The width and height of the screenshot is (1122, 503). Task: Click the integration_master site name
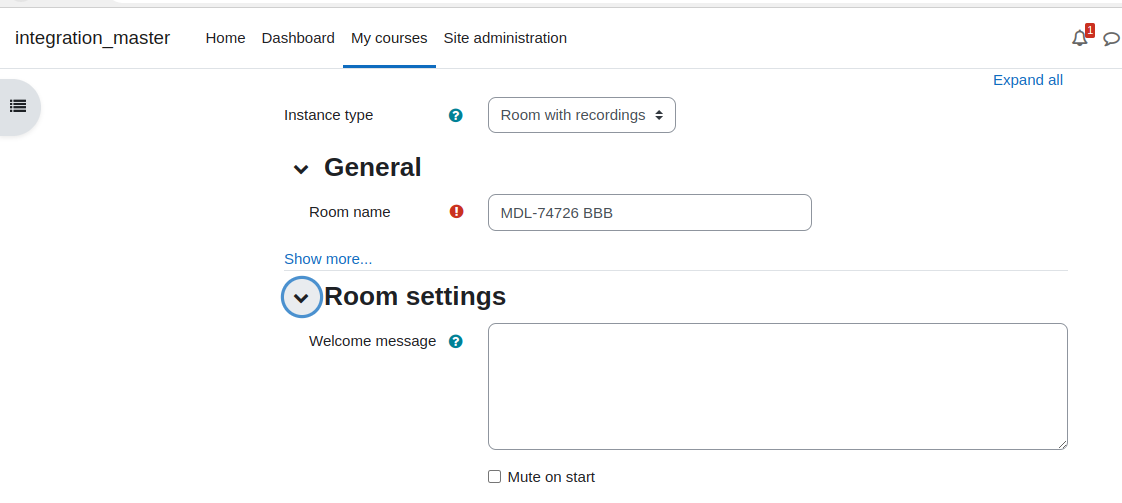point(92,38)
